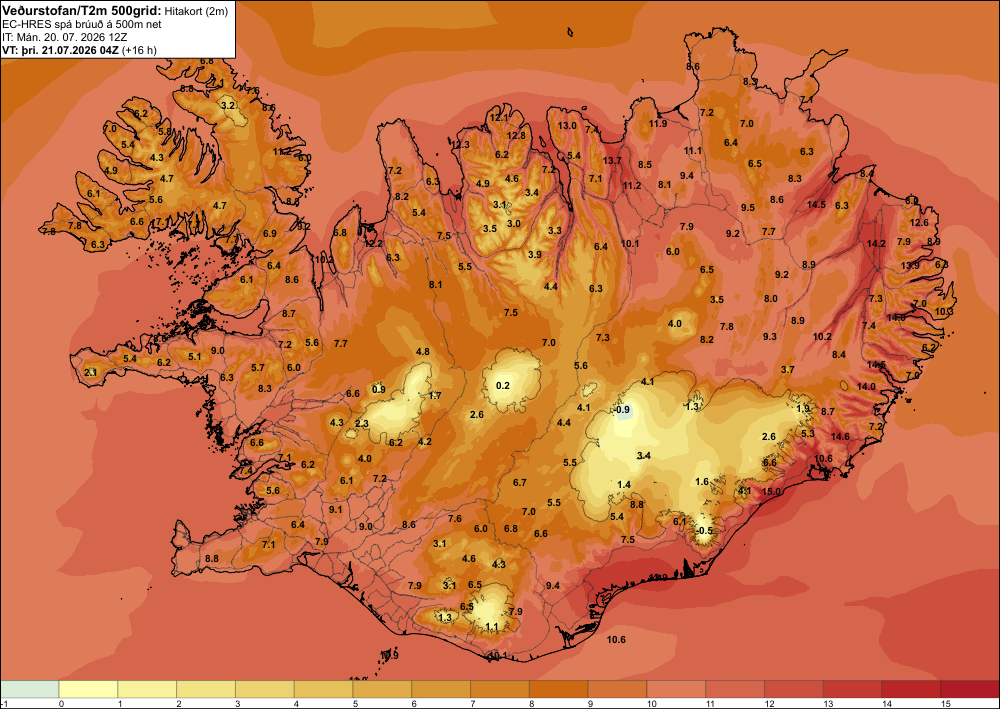
Task: Click the 9.5 temperature value
Action: point(747,208)
